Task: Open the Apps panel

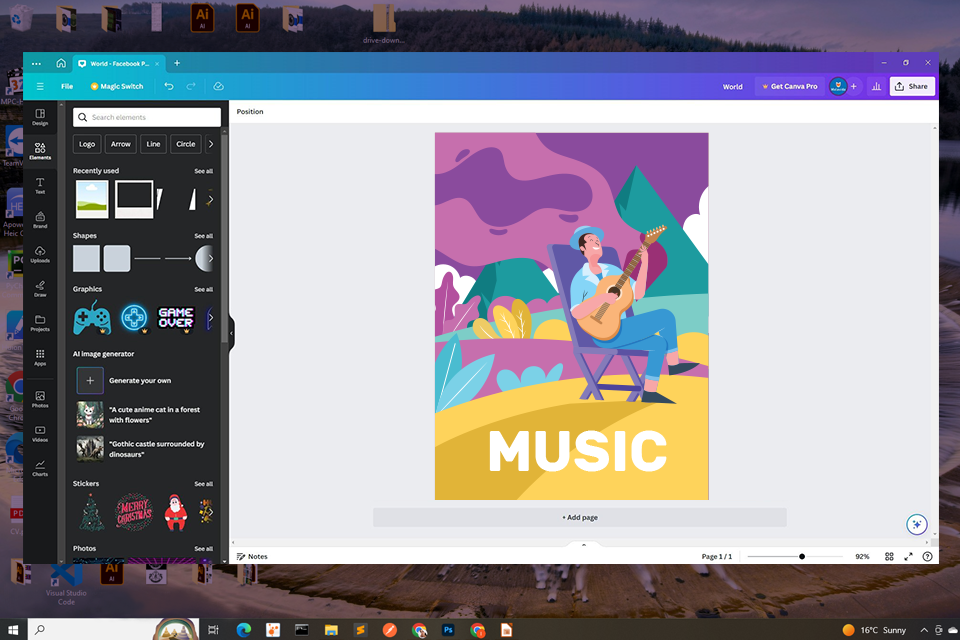Action: pyautogui.click(x=40, y=358)
